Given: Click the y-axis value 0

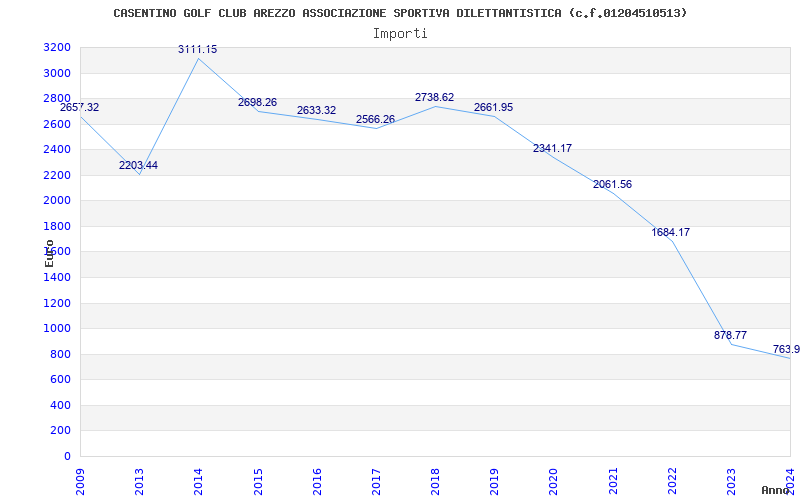Looking at the screenshot, I should 67,456.
